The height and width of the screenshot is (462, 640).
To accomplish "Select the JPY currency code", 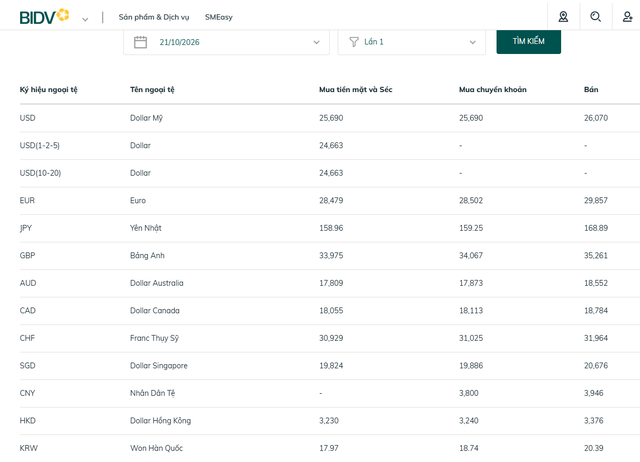I will (x=26, y=228).
